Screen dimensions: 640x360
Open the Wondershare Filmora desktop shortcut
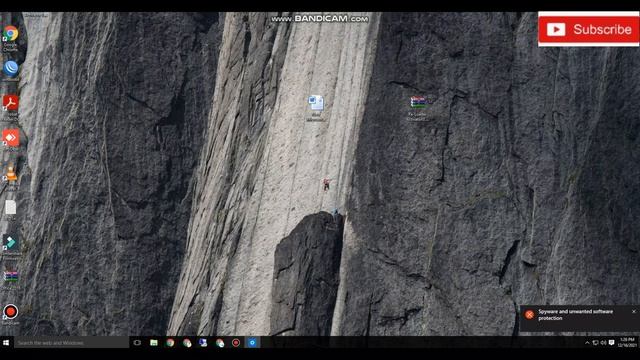(x=10, y=242)
